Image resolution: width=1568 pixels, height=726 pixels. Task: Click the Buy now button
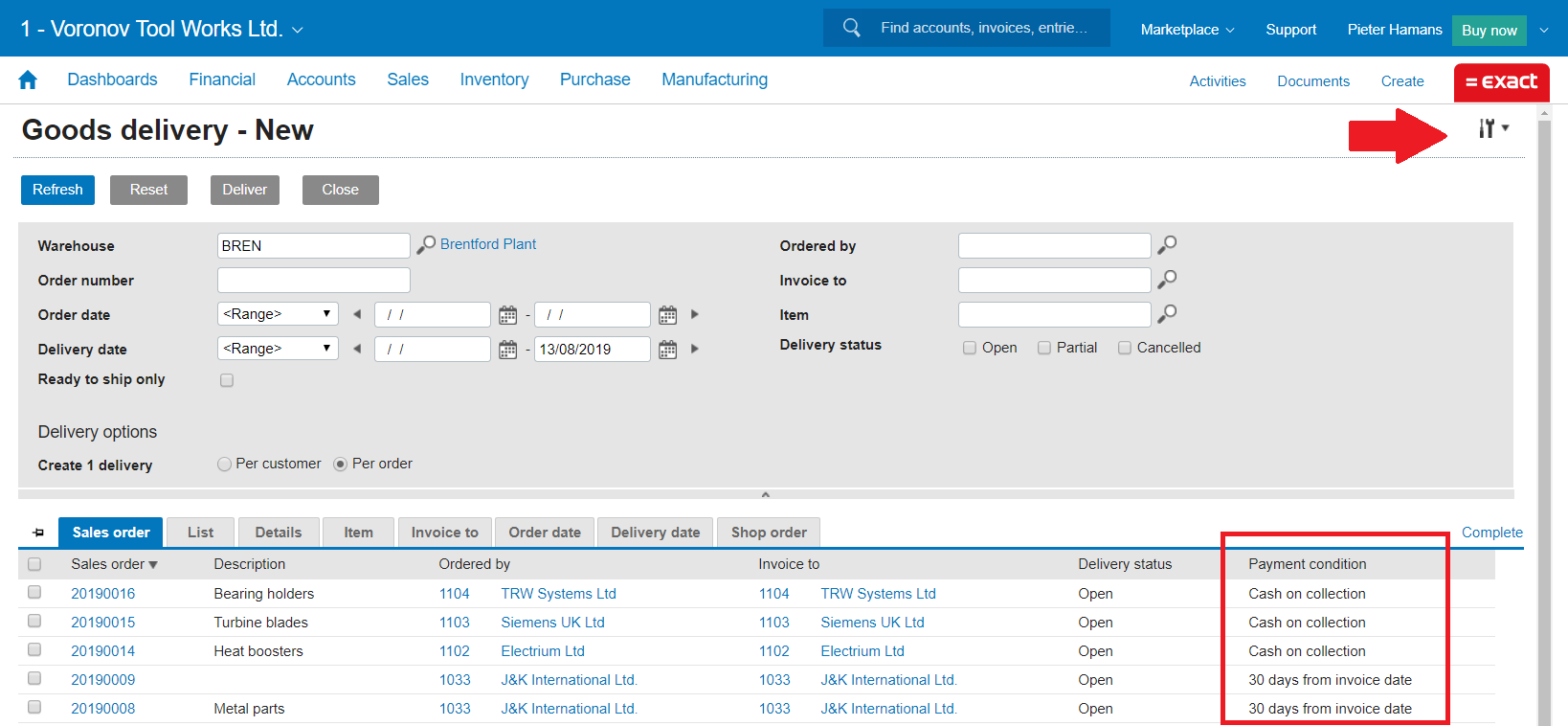pyautogui.click(x=1490, y=31)
